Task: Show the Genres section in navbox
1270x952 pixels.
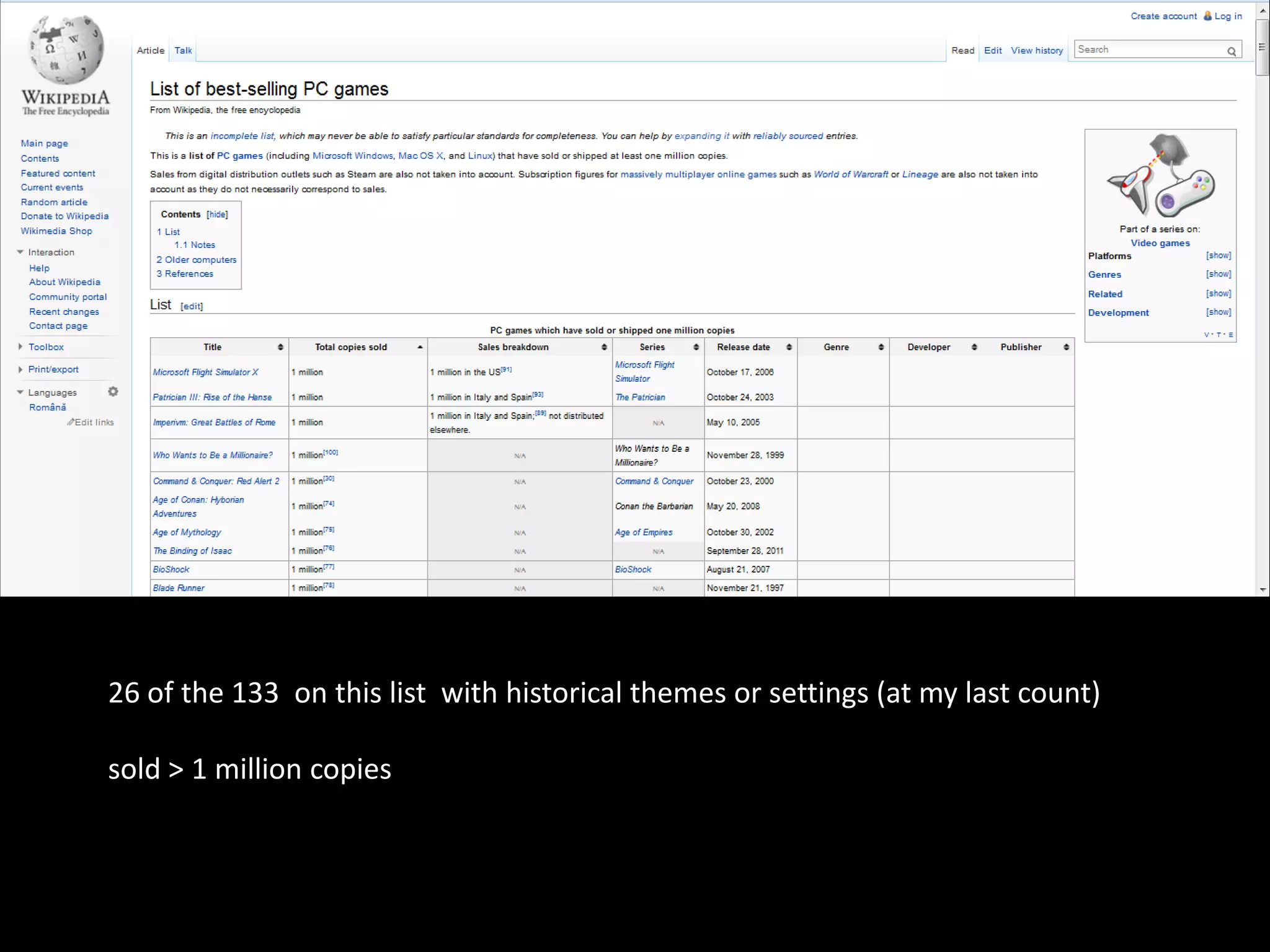Action: [x=1219, y=274]
